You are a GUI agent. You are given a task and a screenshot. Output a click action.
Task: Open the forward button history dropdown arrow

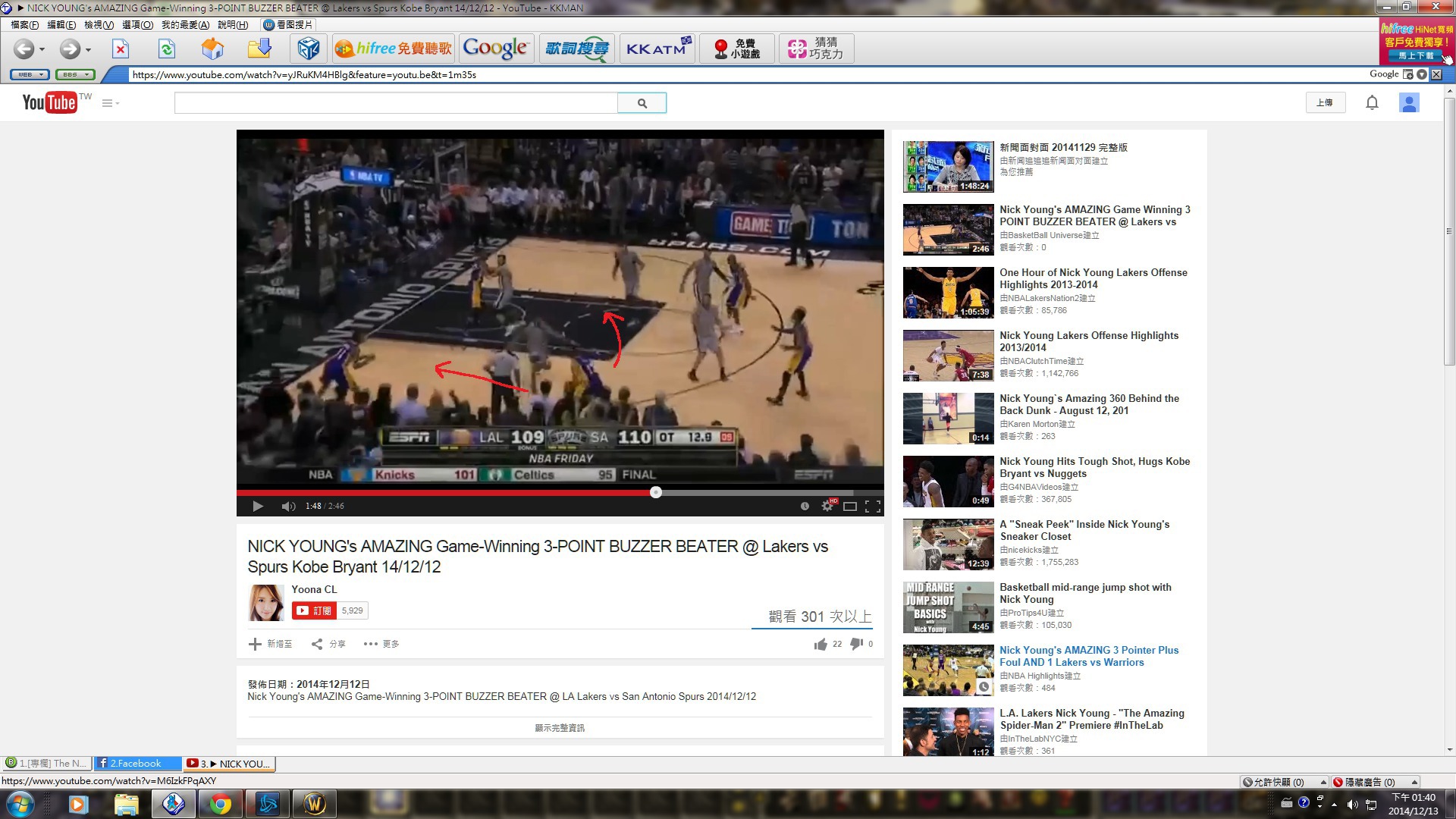click(x=88, y=50)
